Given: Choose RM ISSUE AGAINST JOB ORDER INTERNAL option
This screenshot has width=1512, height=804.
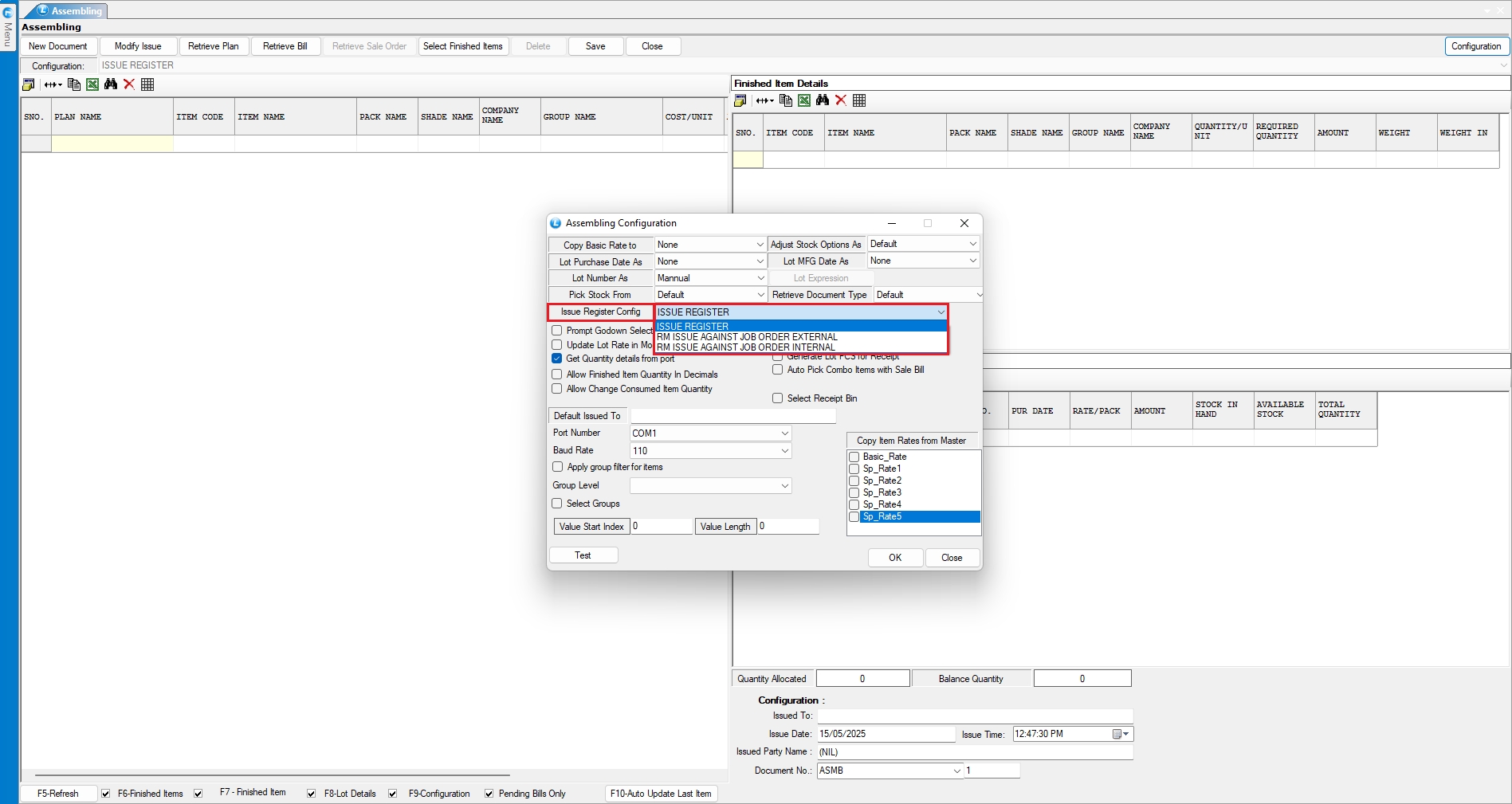Looking at the screenshot, I should pos(746,347).
